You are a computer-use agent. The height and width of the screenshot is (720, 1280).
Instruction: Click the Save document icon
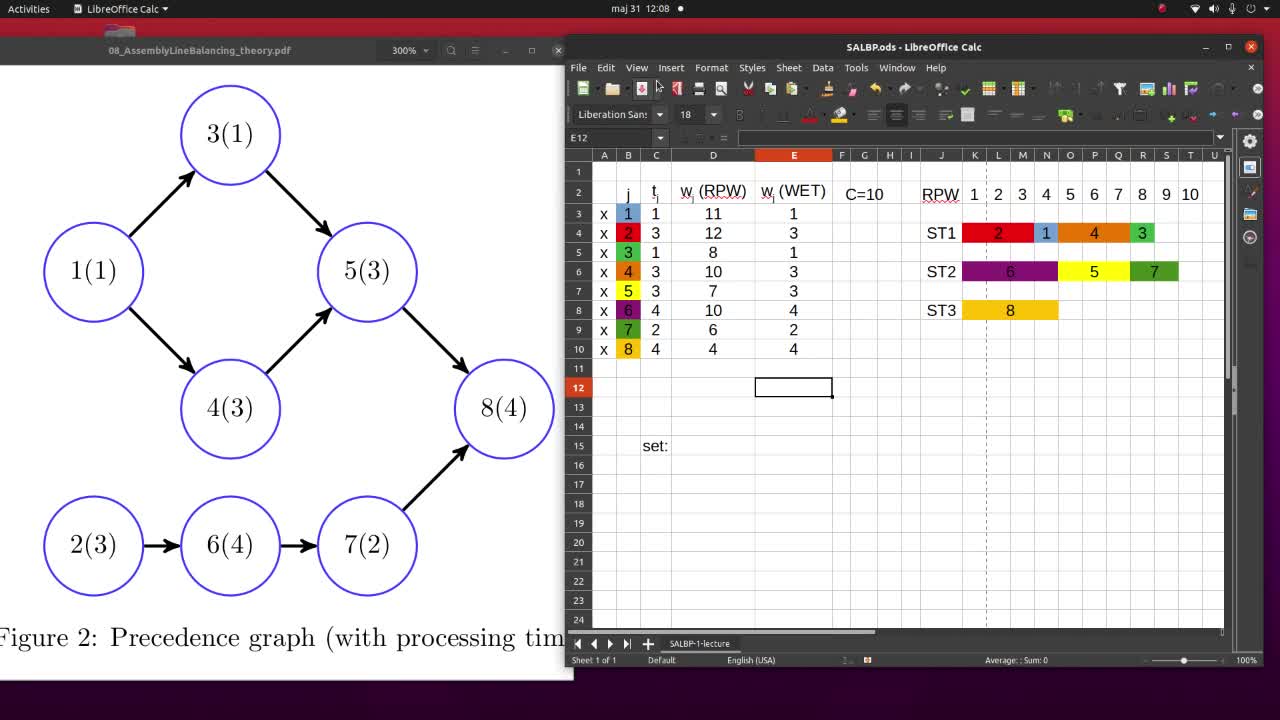coord(642,89)
